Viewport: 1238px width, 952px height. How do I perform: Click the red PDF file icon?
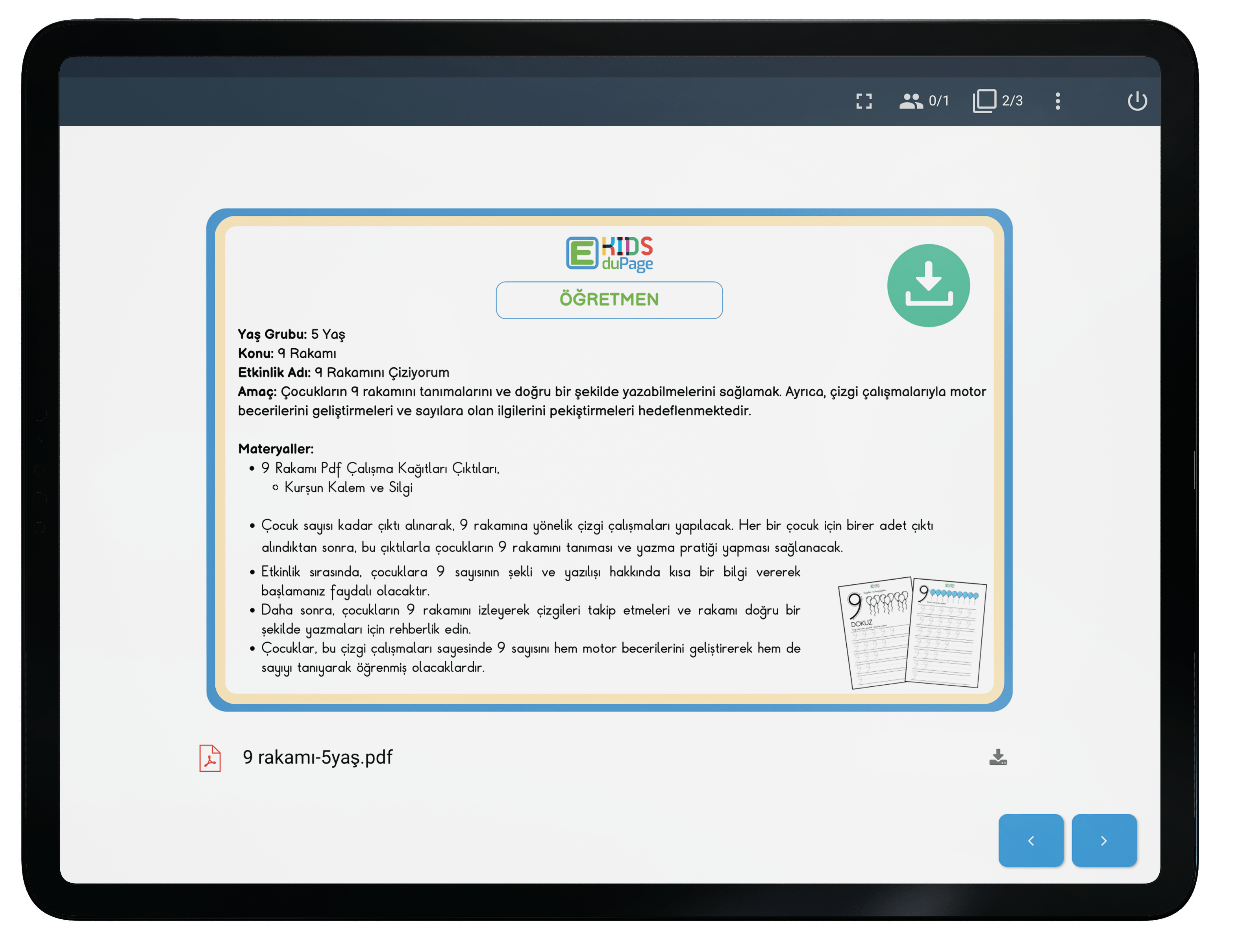(210, 758)
